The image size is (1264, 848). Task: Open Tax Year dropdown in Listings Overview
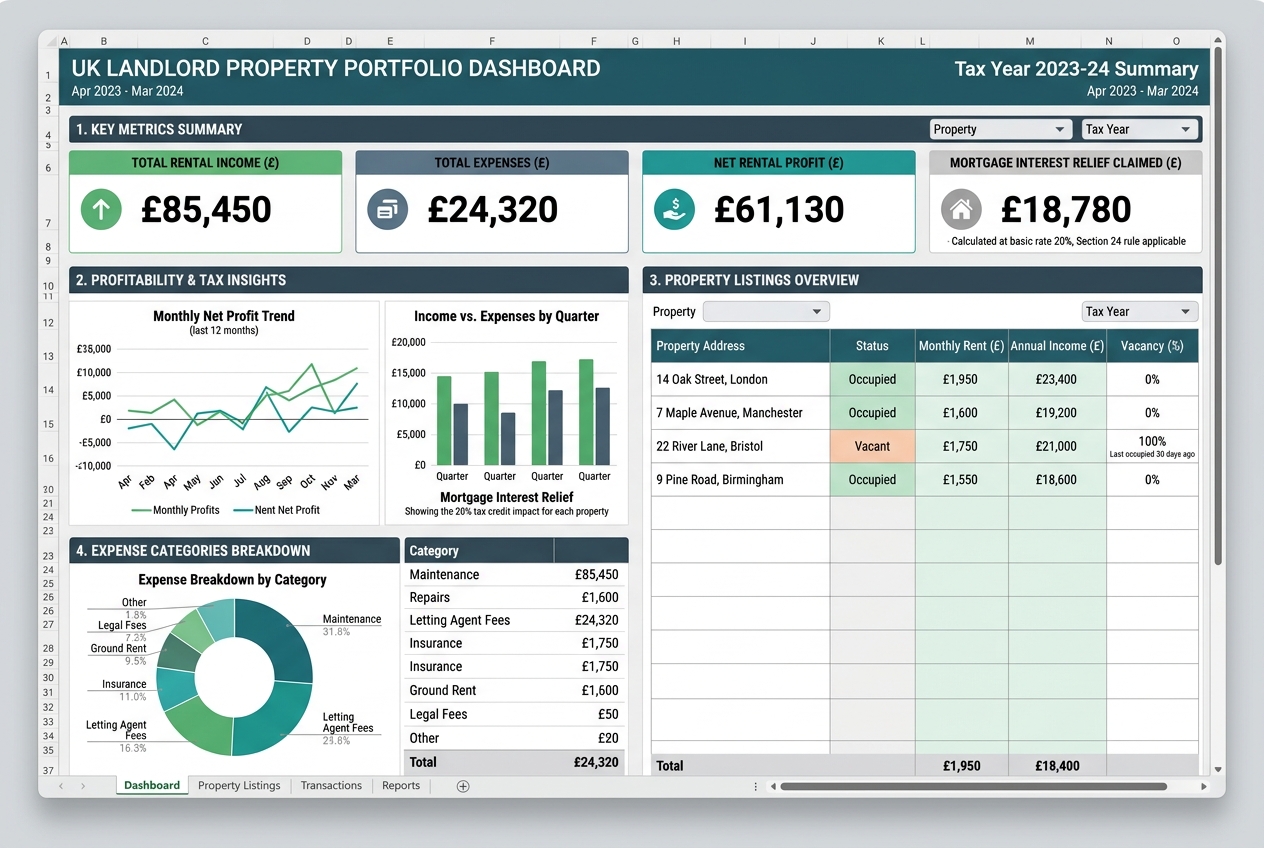pos(1139,311)
